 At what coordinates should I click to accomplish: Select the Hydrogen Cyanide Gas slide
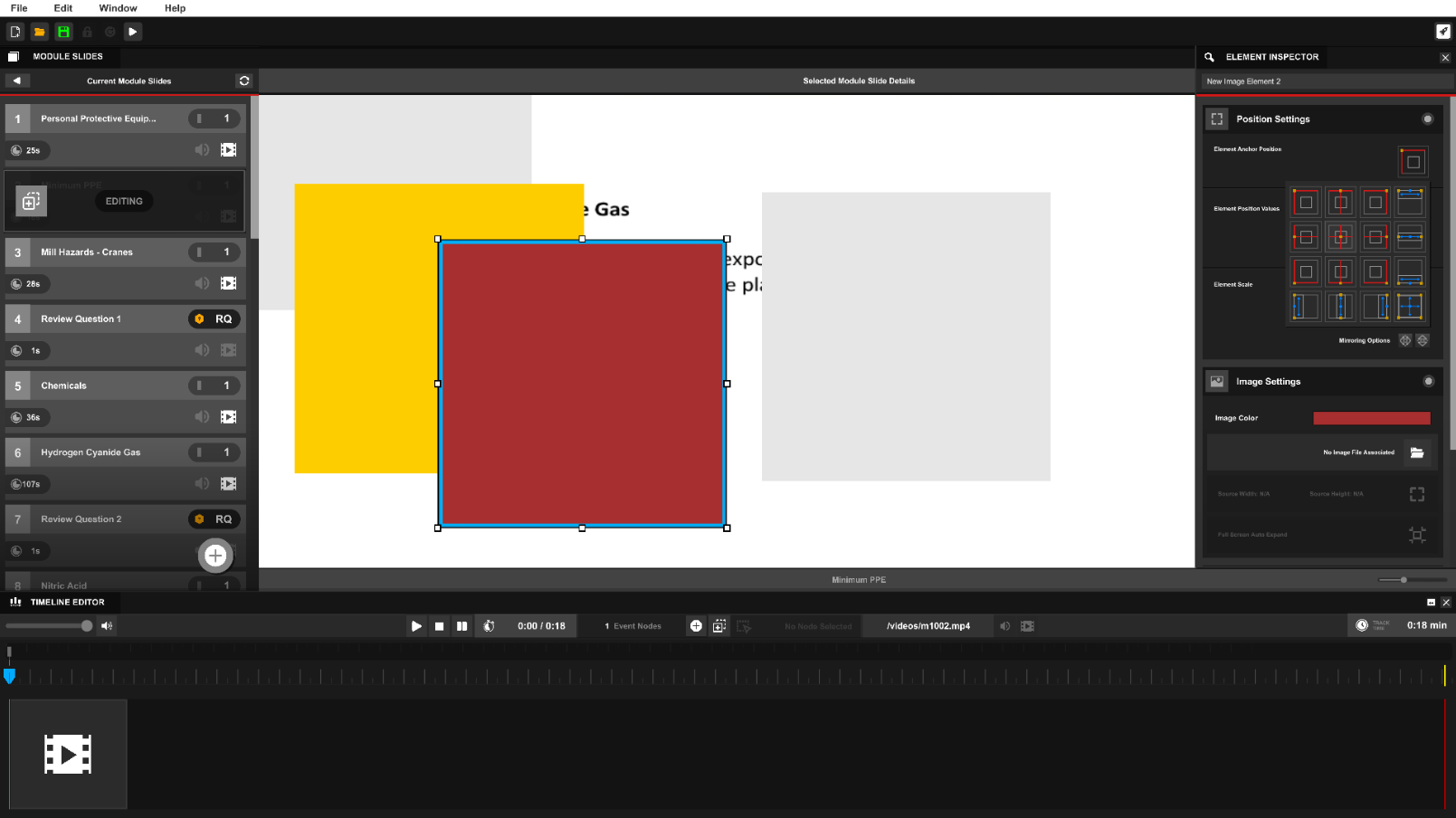pos(109,452)
